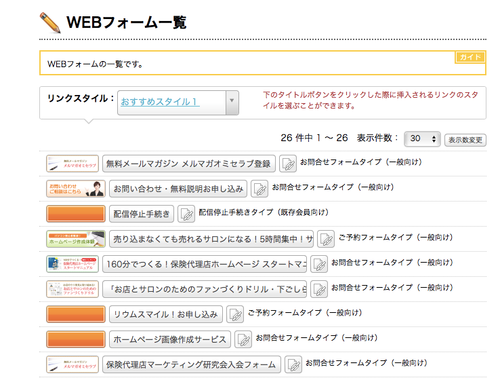Click the 無料メールマガジン メルマガオミセラブ登録 title button
Viewport: 500px width, 378px height.
pos(189,164)
